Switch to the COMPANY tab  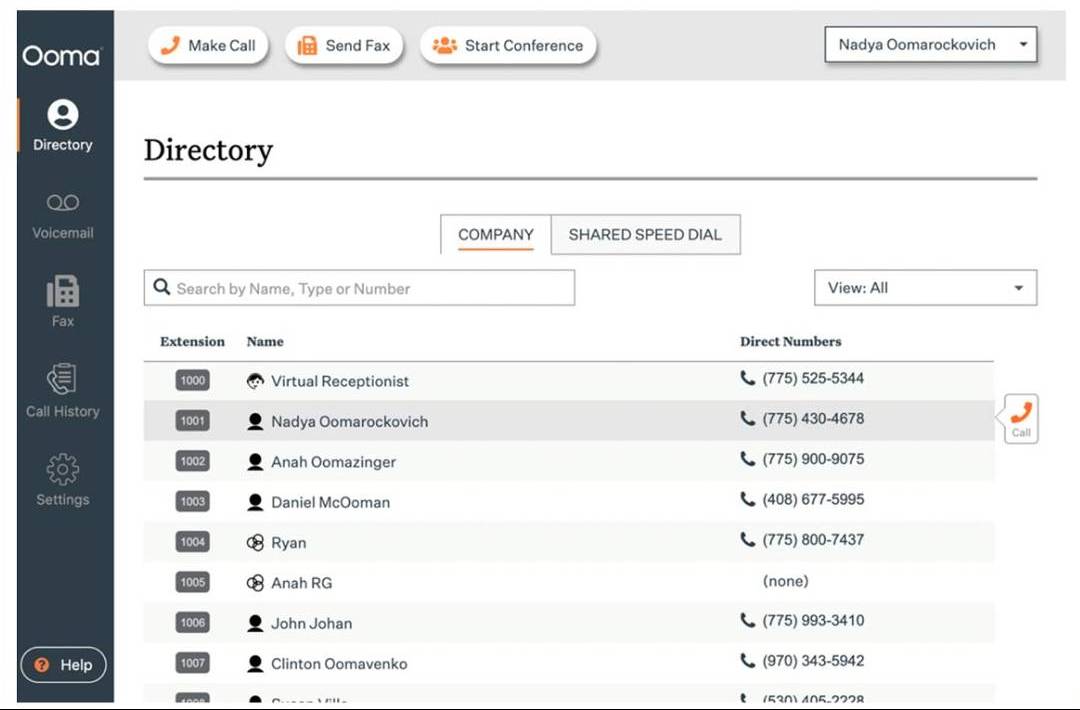point(496,234)
